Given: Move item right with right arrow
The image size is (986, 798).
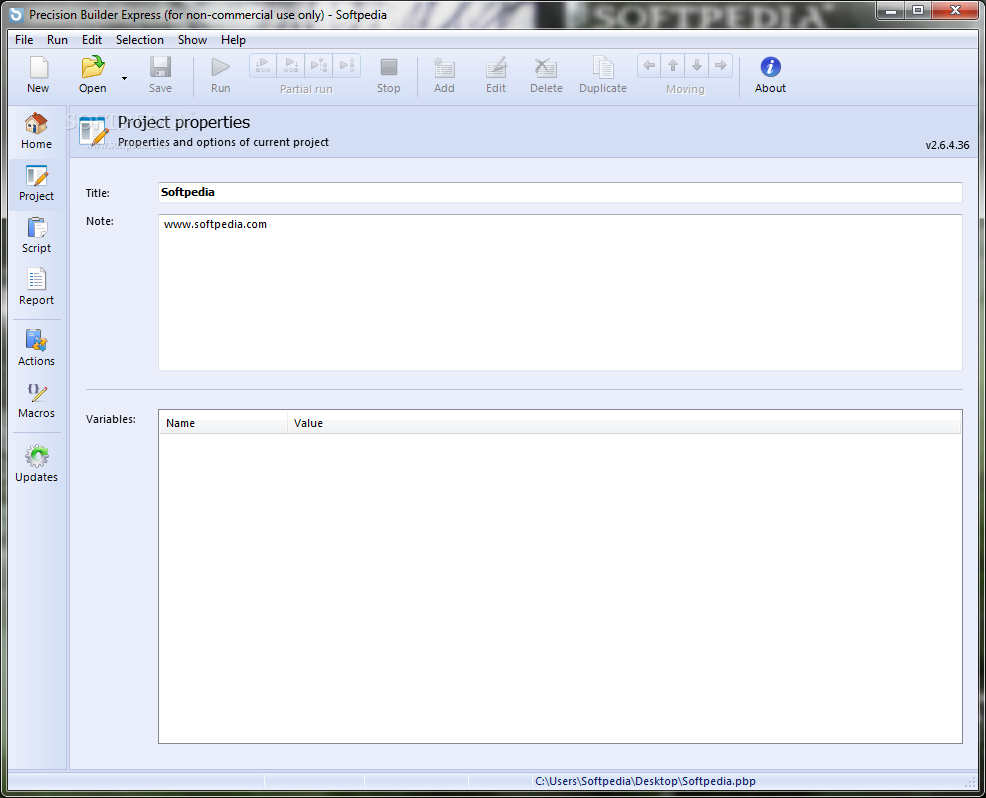Looking at the screenshot, I should pyautogui.click(x=721, y=65).
